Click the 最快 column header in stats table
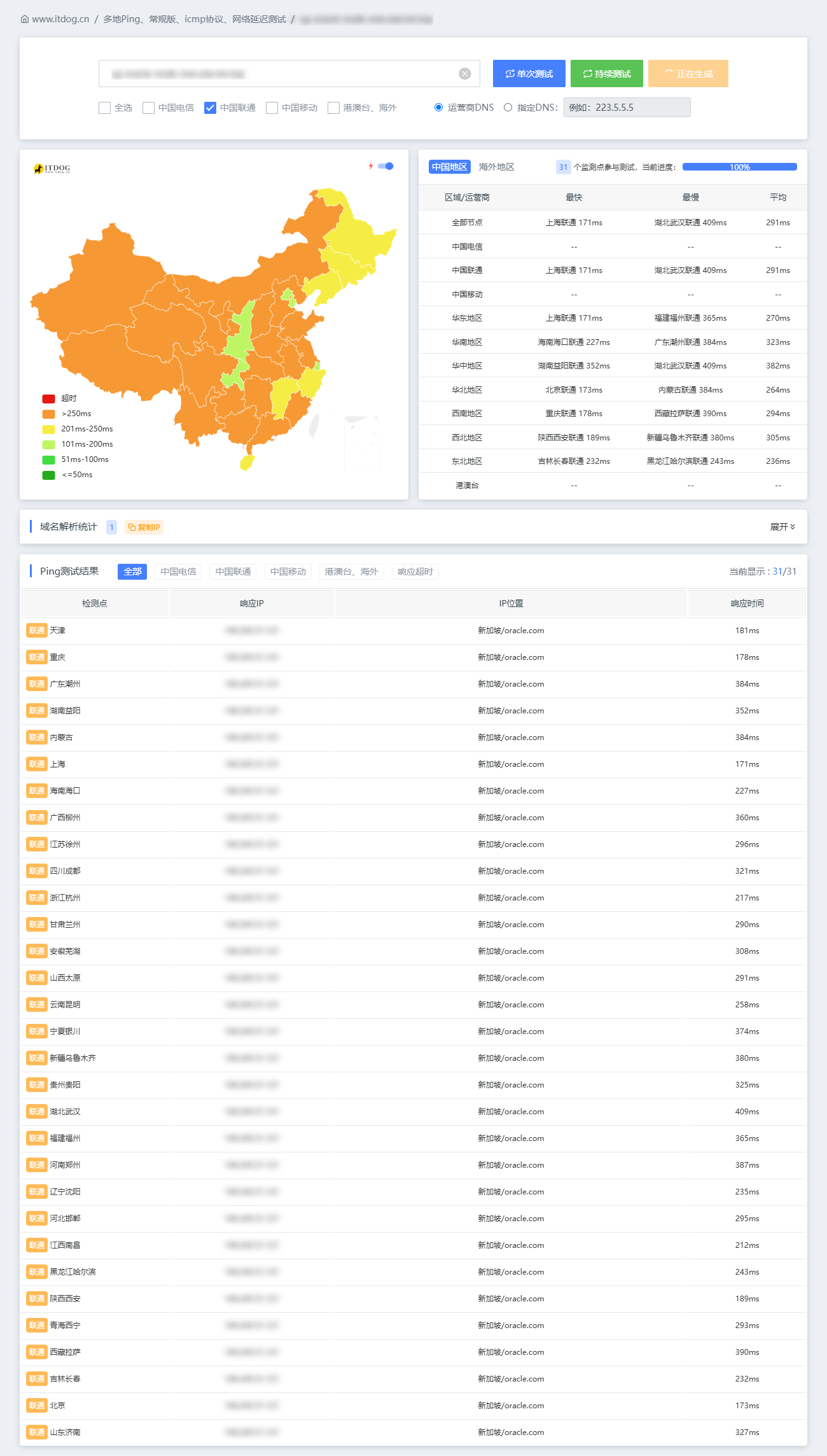Screen dimensions: 827x1456 point(574,197)
